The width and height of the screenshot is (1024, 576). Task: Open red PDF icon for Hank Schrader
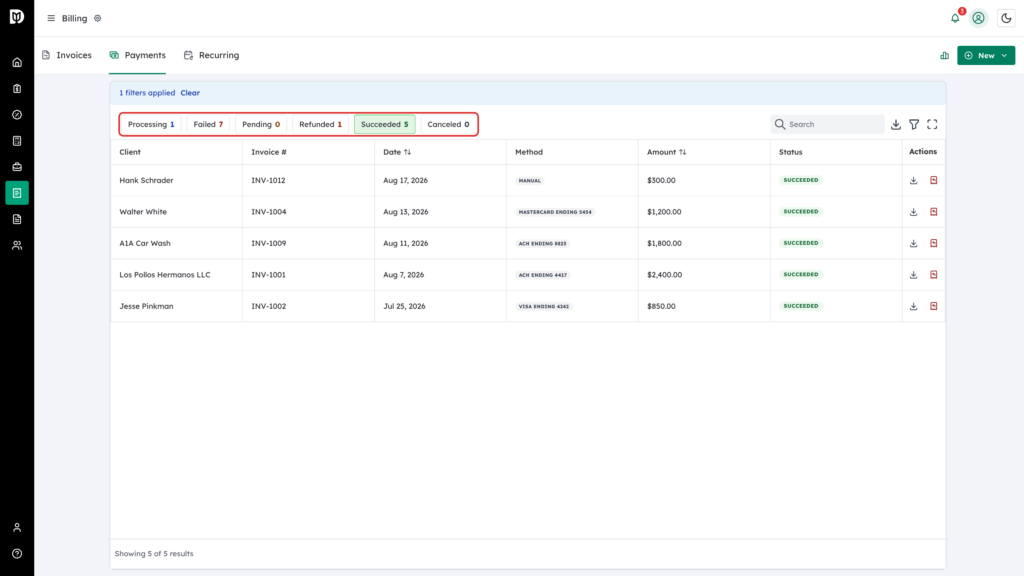tap(933, 180)
